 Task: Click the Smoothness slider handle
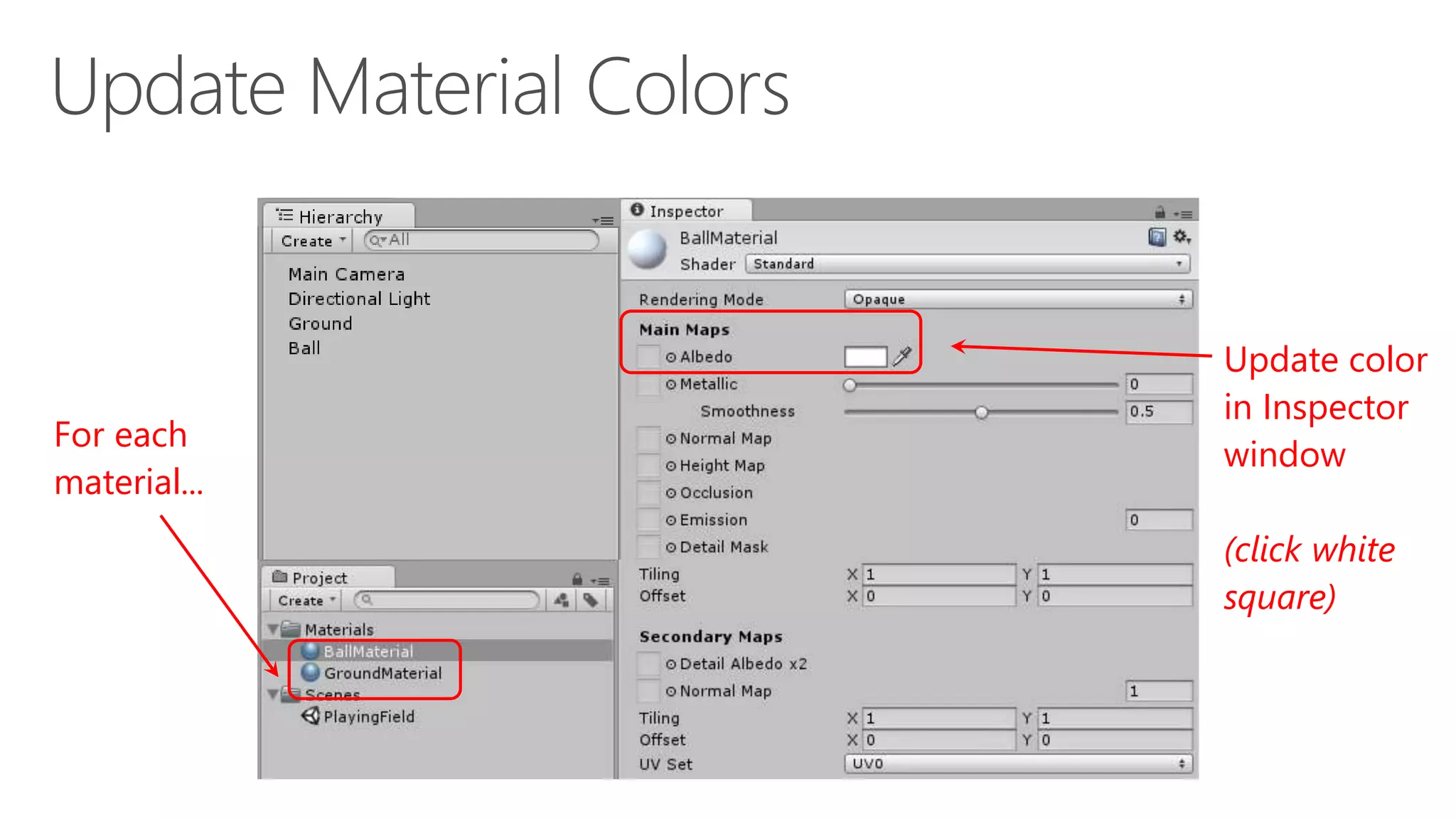pyautogui.click(x=981, y=412)
